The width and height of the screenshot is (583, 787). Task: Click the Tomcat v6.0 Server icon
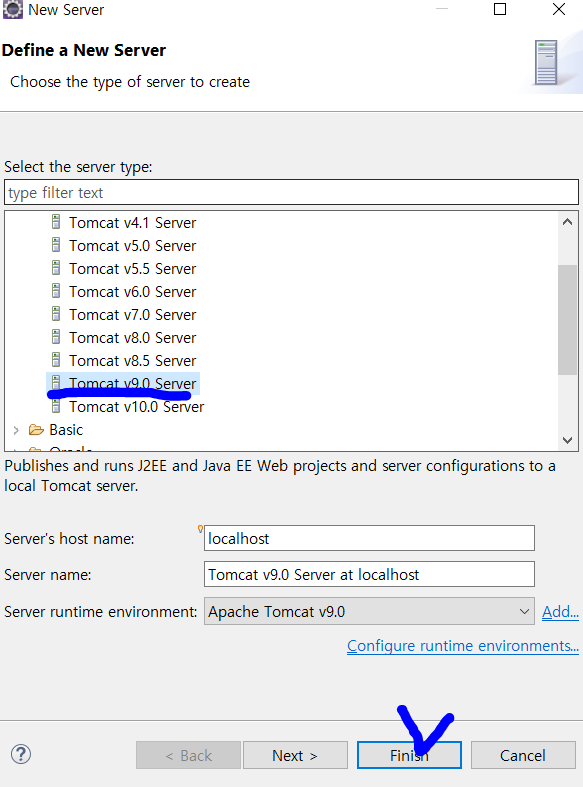(56, 291)
